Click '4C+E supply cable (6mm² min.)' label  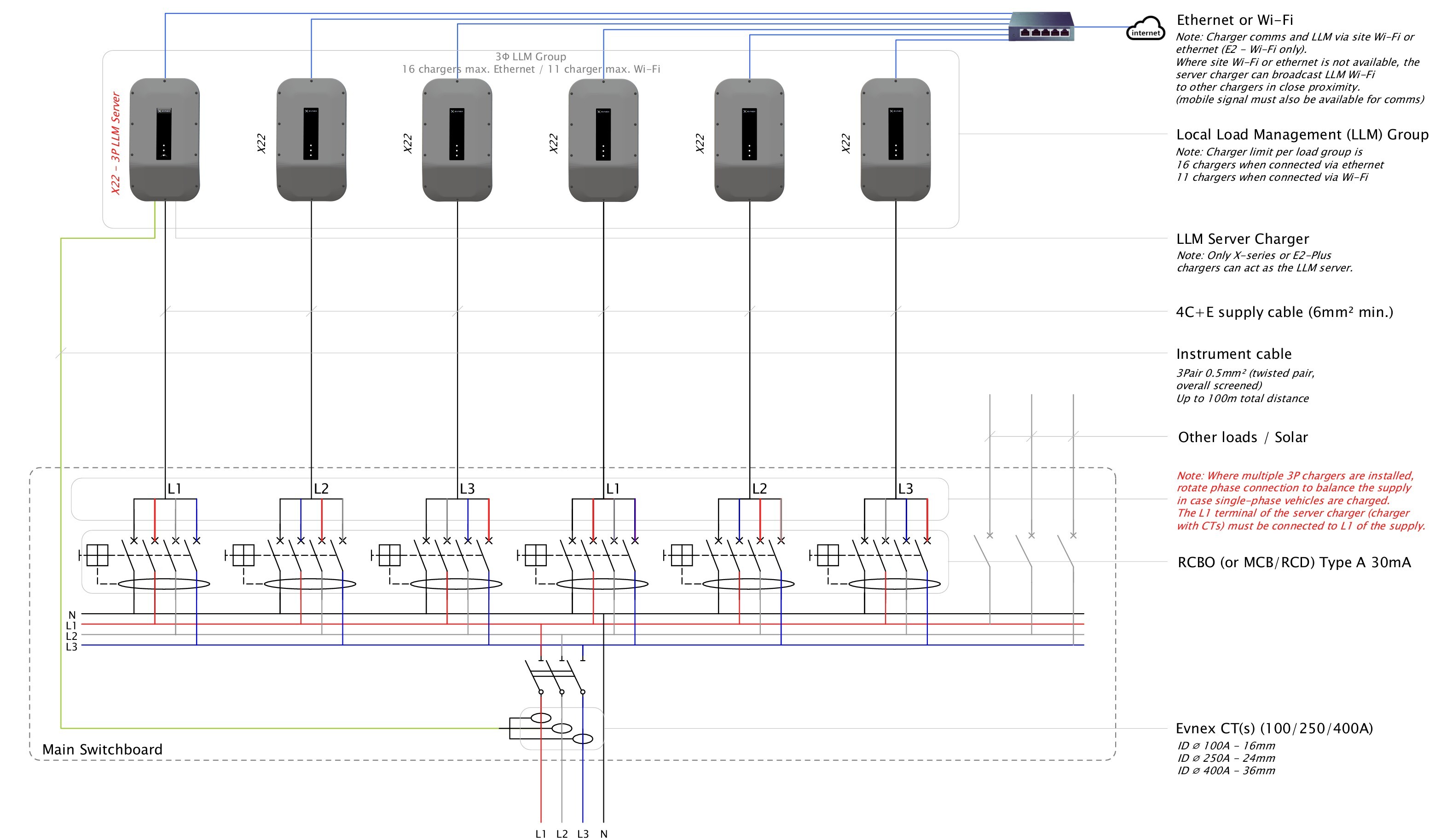[1285, 312]
